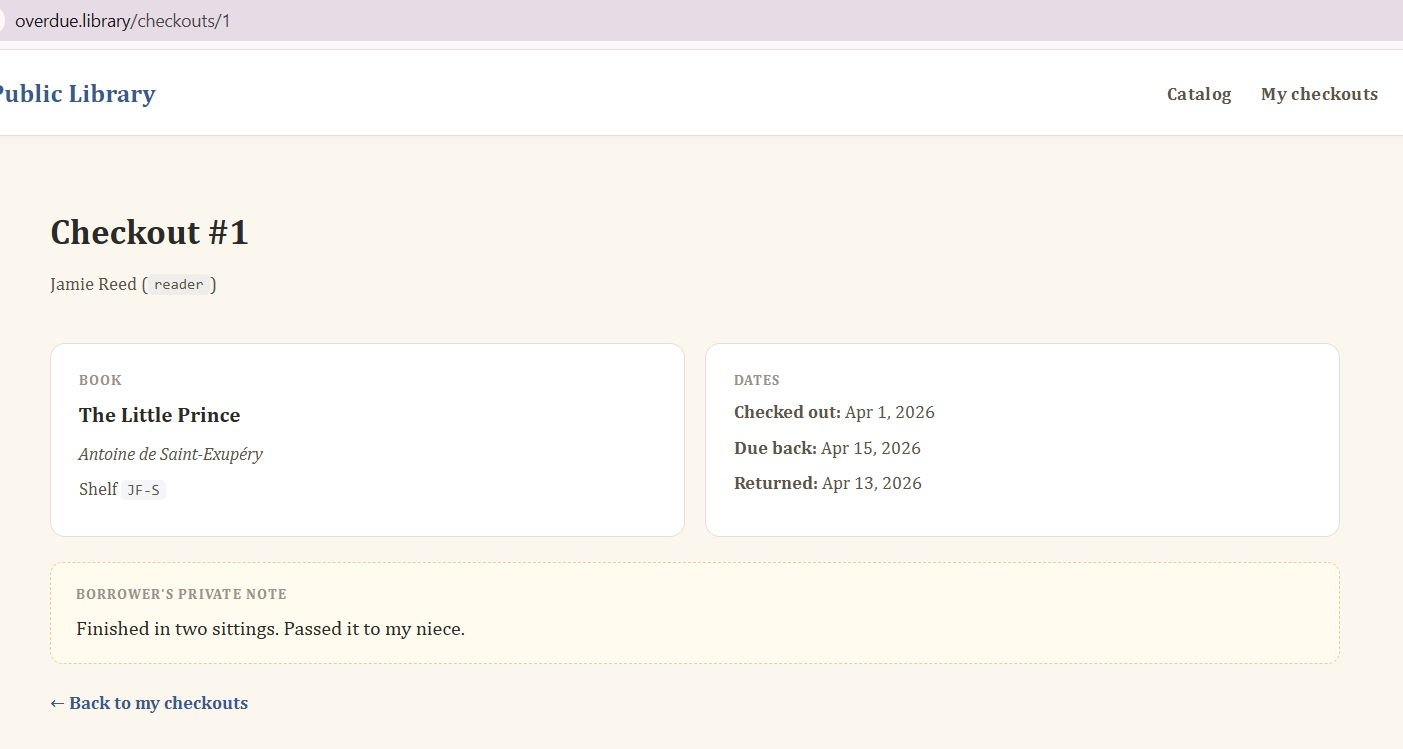1403x749 pixels.
Task: Click the JF-S shelf code badge
Action: pos(143,490)
